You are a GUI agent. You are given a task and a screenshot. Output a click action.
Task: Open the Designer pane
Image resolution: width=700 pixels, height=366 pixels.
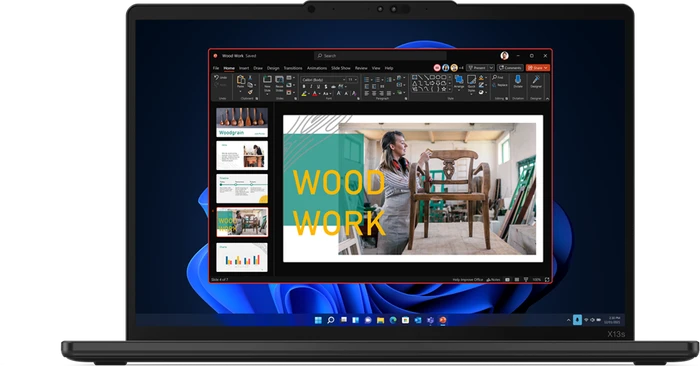point(536,82)
